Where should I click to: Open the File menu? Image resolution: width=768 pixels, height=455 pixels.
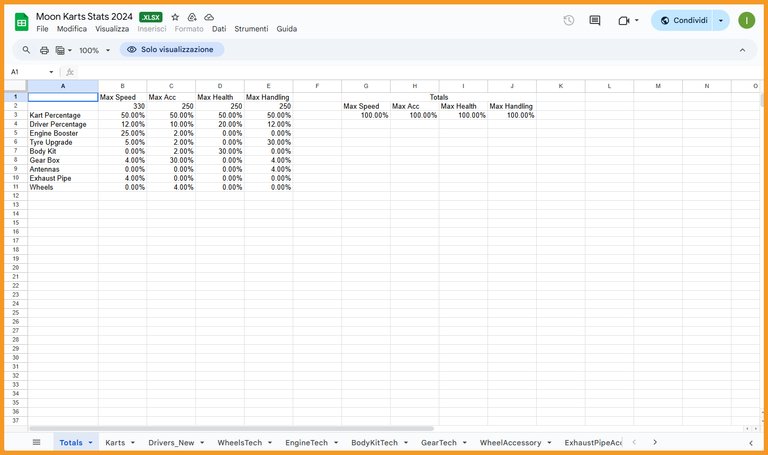click(x=43, y=29)
